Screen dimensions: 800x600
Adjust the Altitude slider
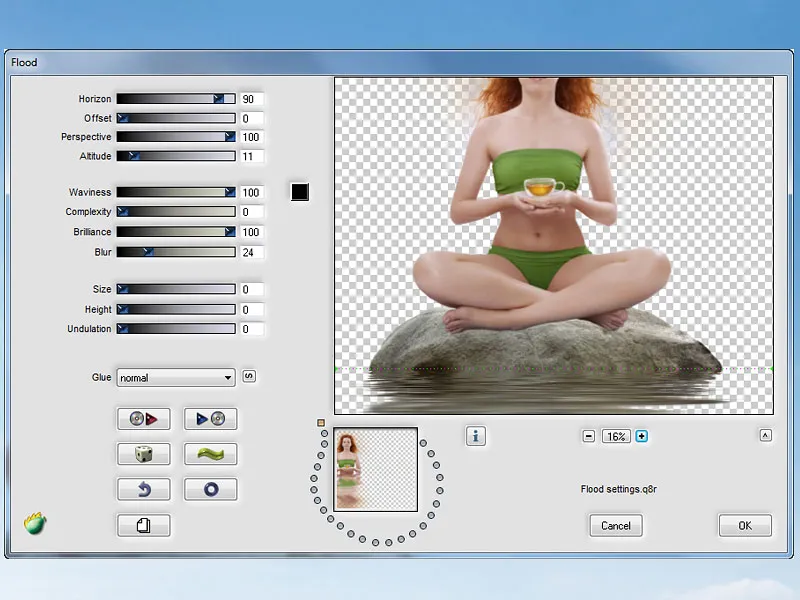176,156
